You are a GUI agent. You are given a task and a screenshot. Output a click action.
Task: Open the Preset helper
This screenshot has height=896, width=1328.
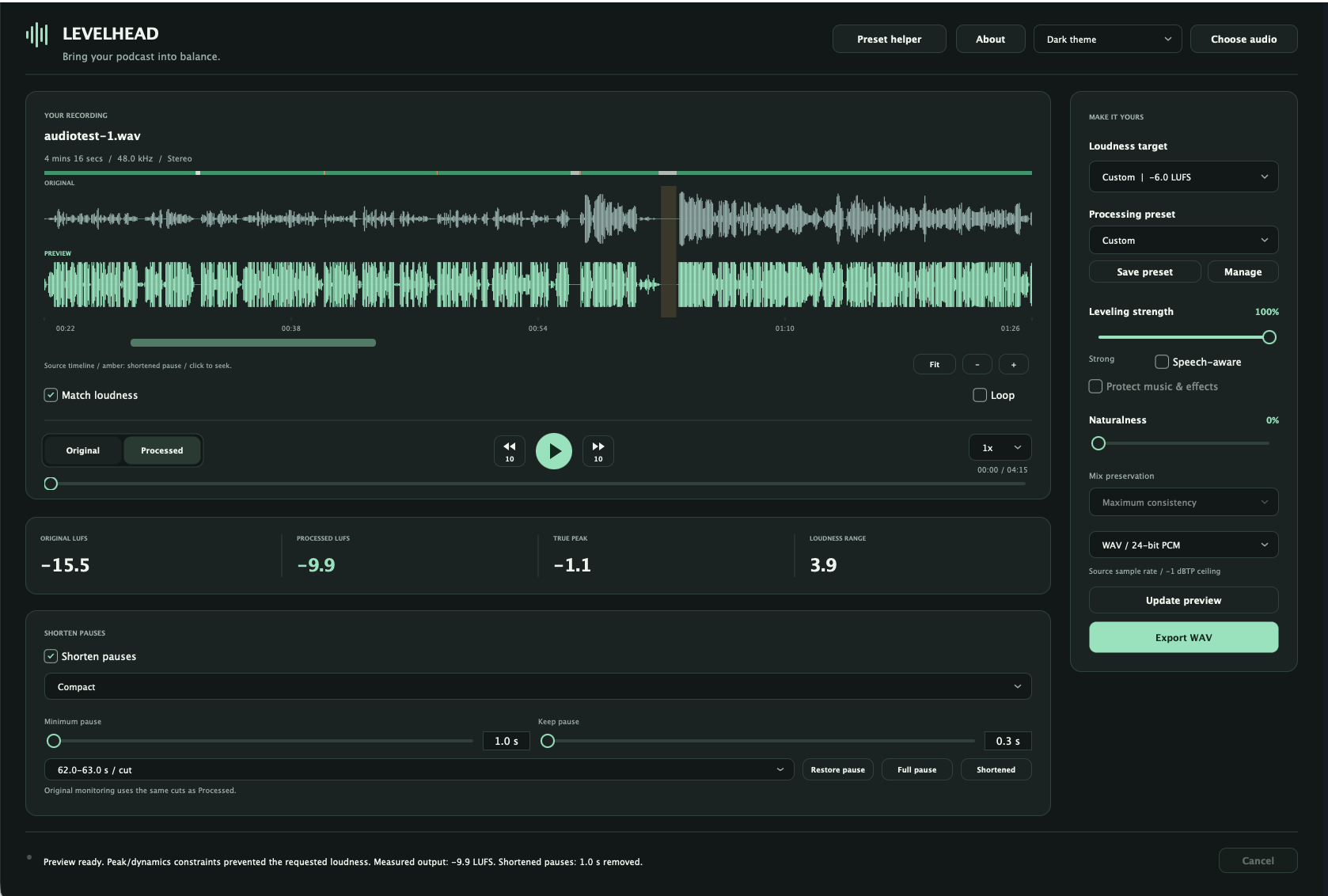click(890, 39)
